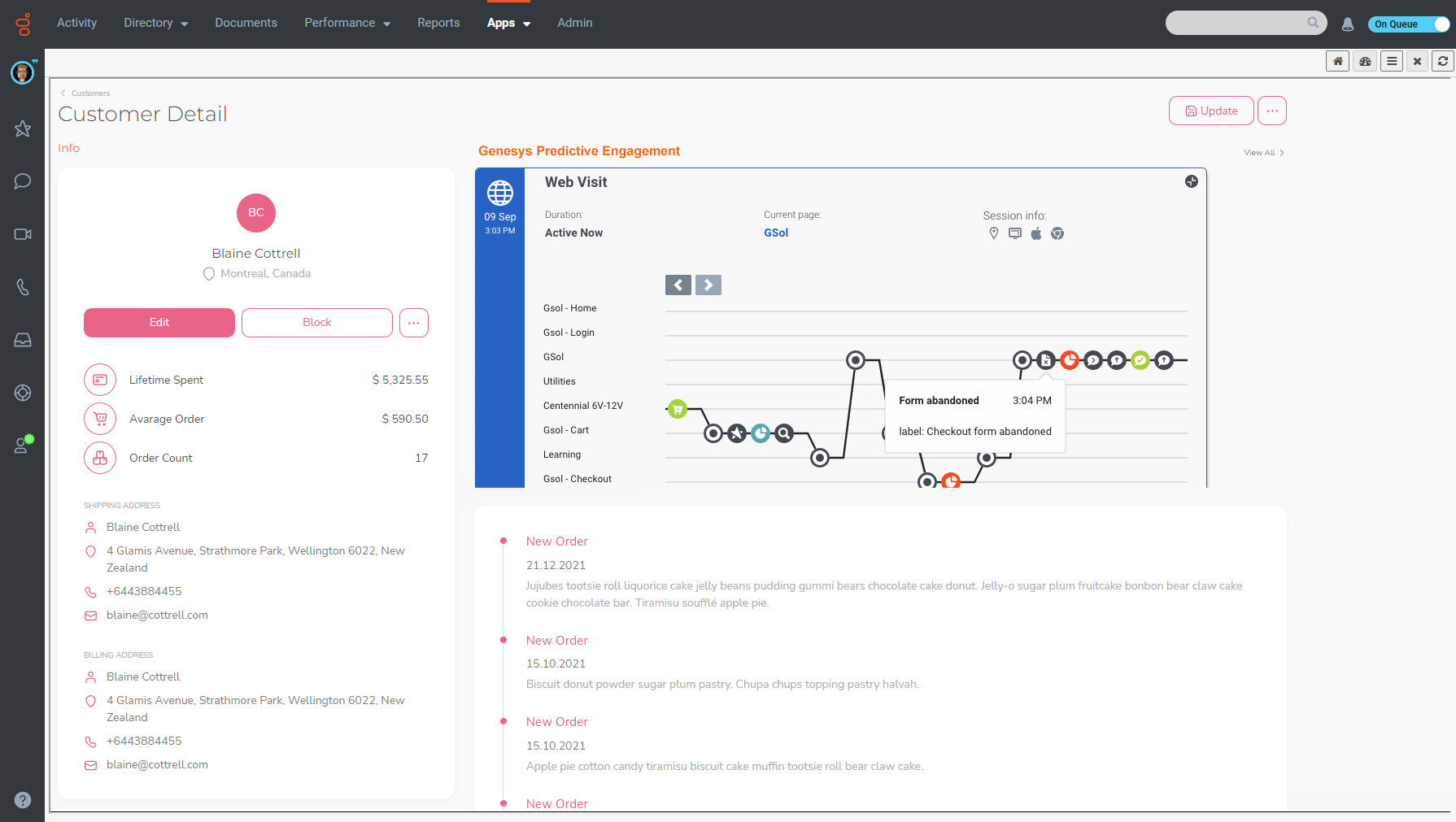Switch to the Reports tab
The height and width of the screenshot is (822, 1456).
(x=438, y=23)
